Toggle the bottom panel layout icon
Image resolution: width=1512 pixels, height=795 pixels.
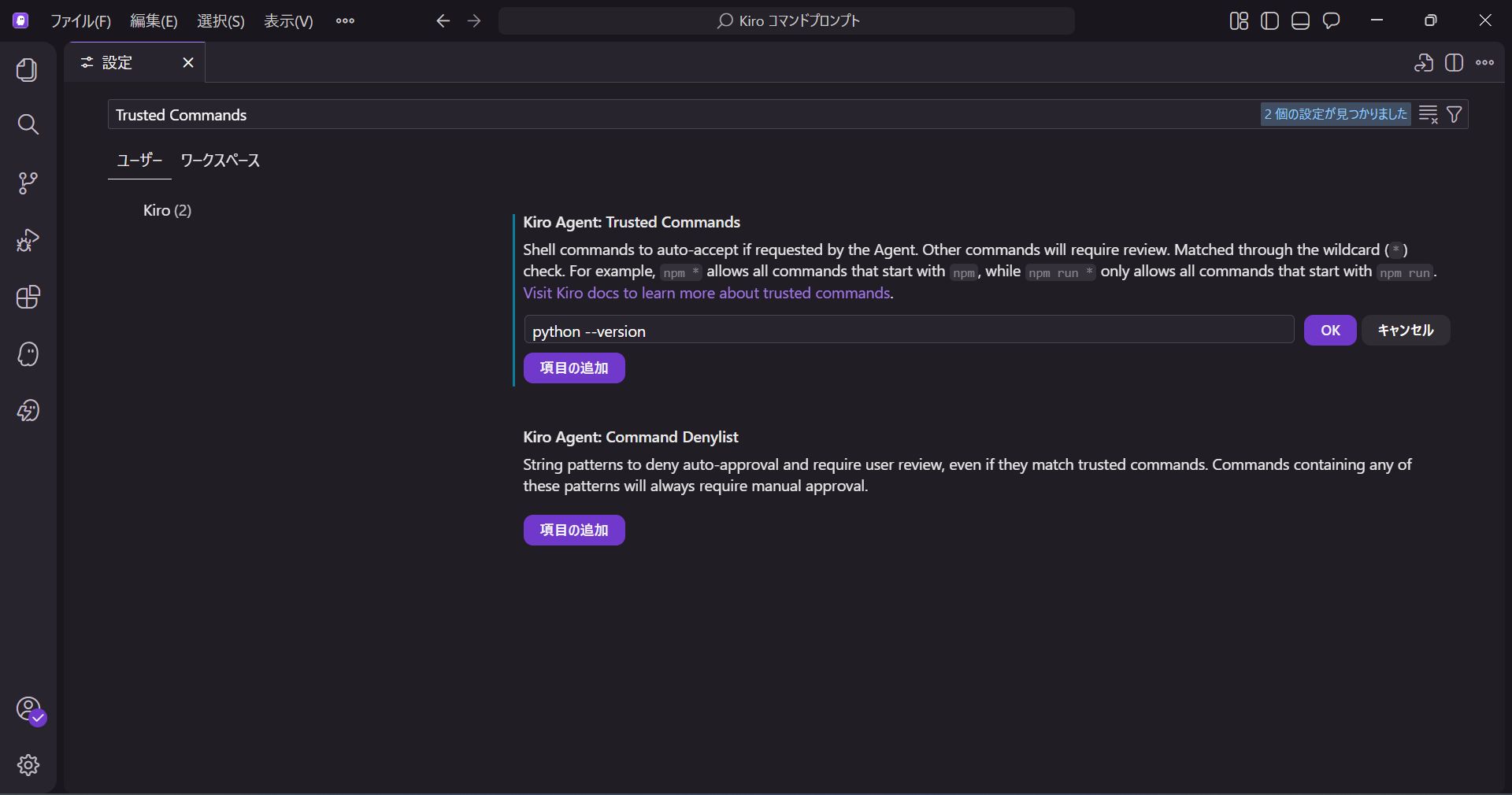tap(1300, 21)
